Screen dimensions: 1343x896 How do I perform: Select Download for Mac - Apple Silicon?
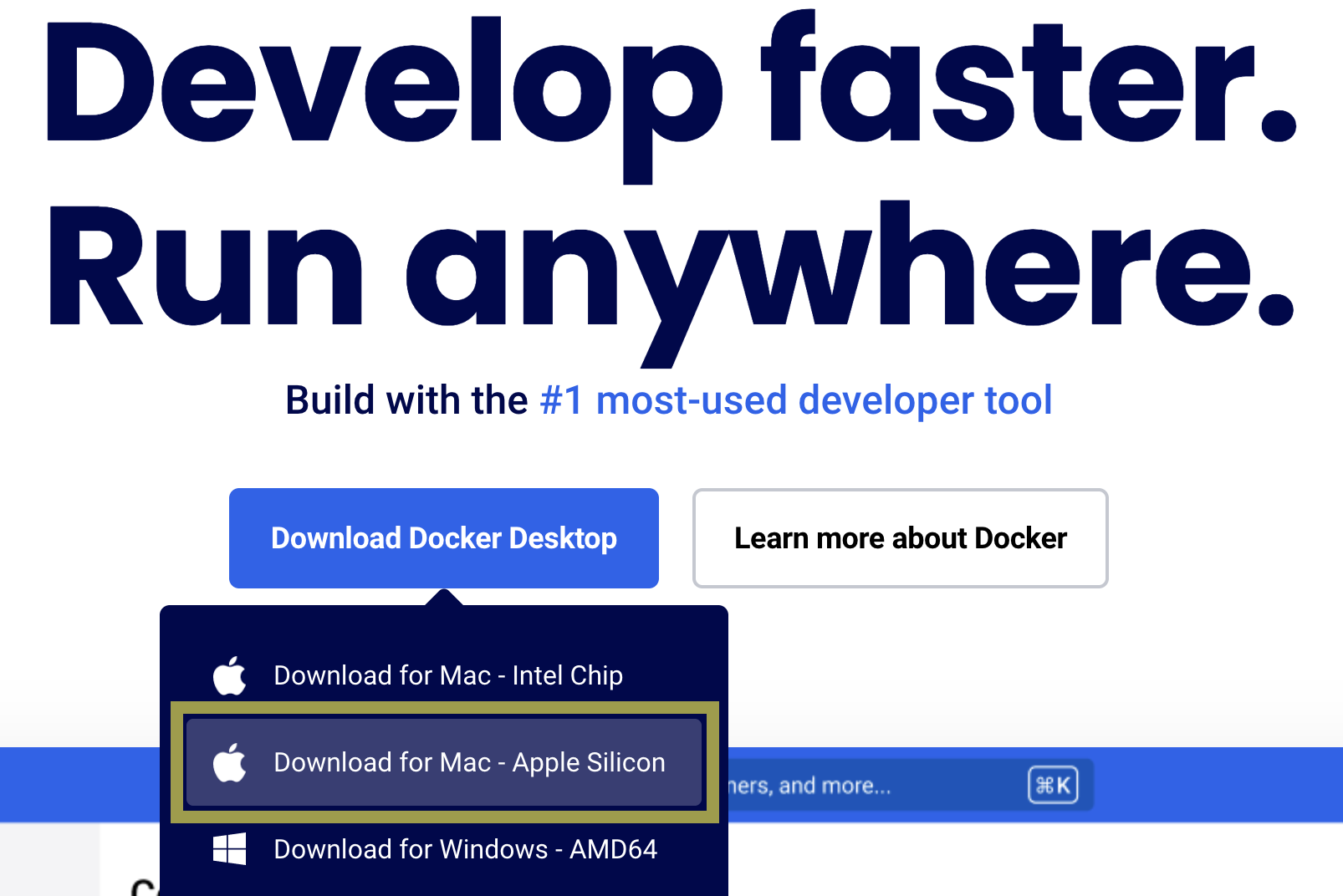click(443, 762)
